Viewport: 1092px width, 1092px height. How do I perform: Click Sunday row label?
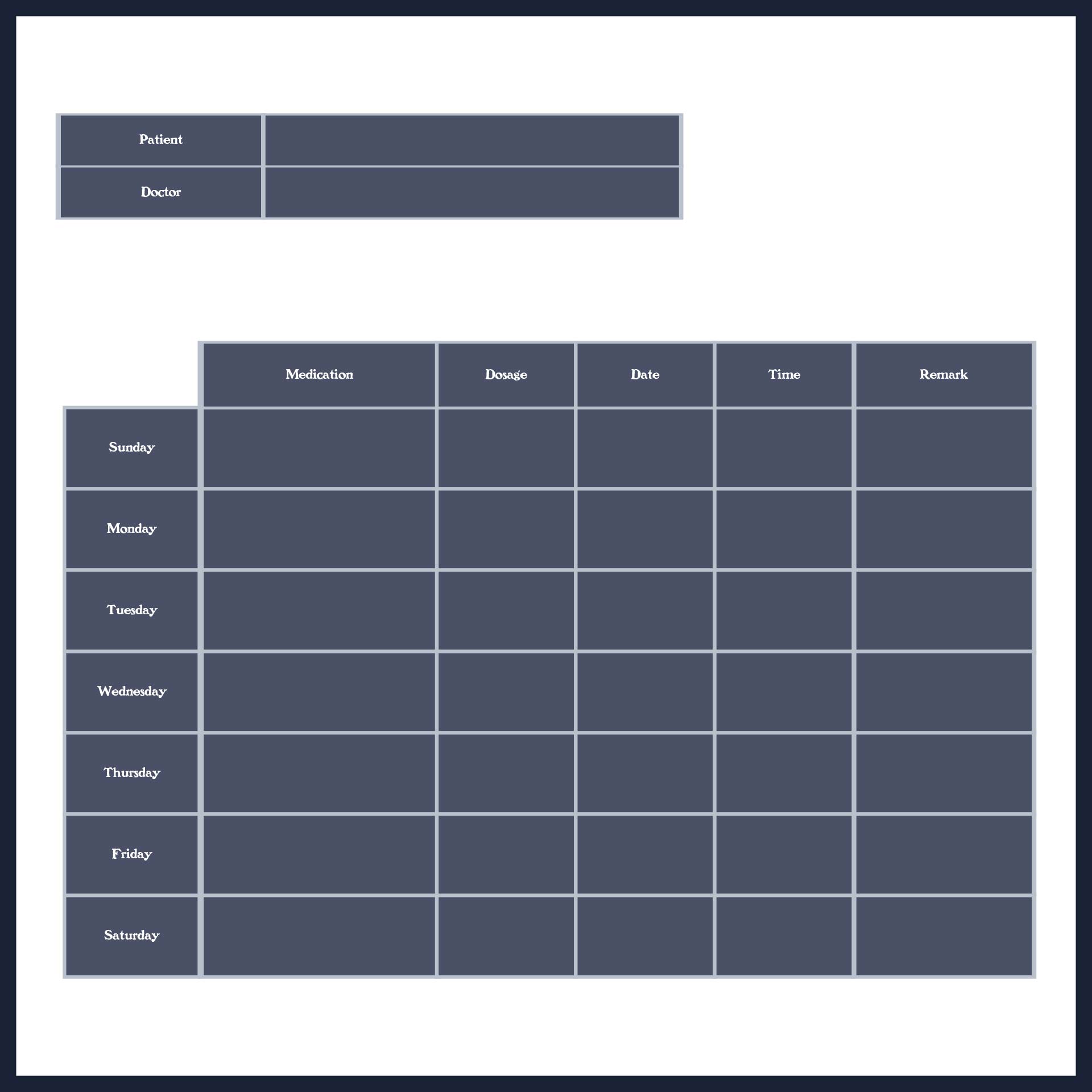(131, 447)
